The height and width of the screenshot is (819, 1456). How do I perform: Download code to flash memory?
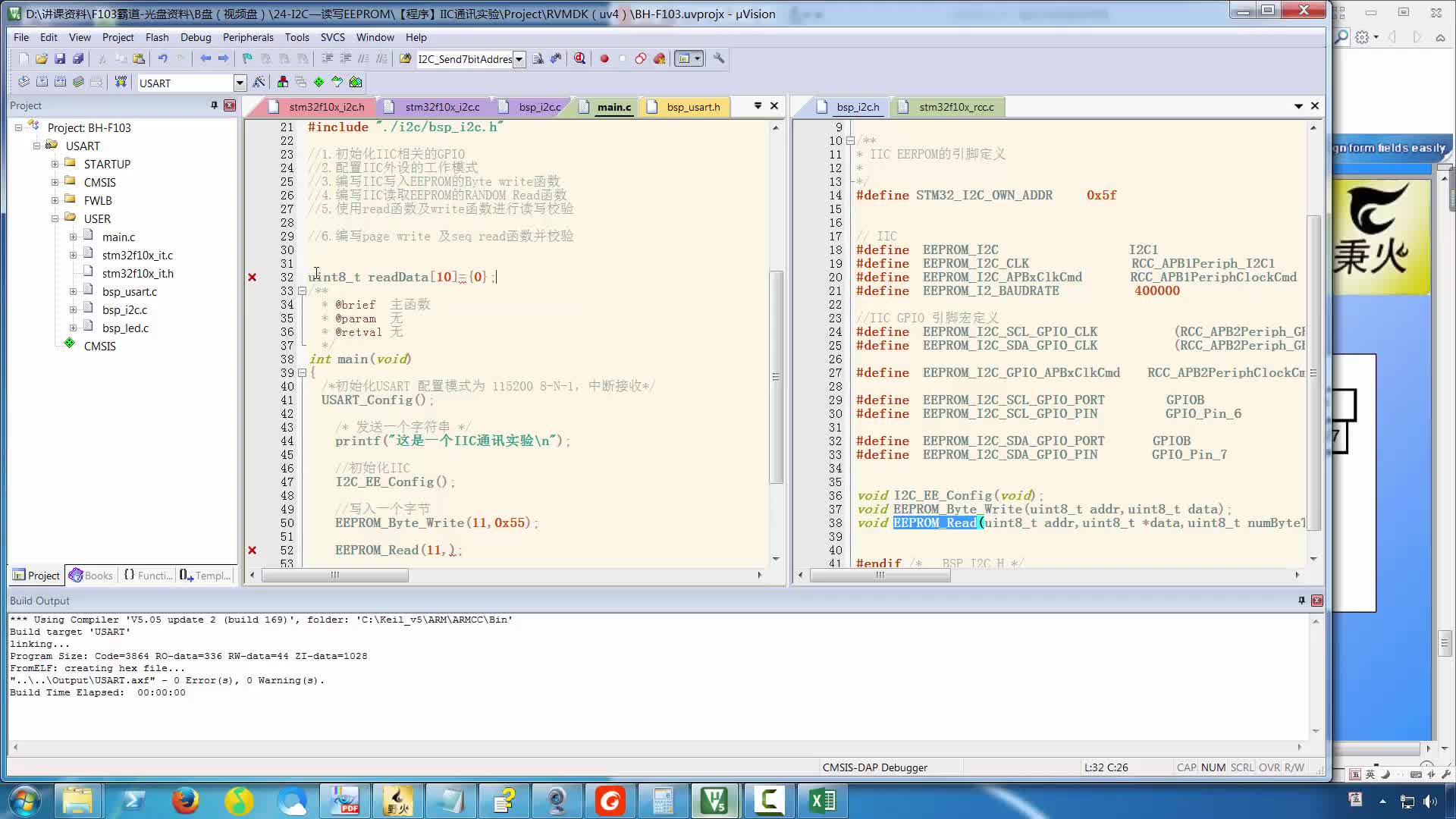coord(121,82)
